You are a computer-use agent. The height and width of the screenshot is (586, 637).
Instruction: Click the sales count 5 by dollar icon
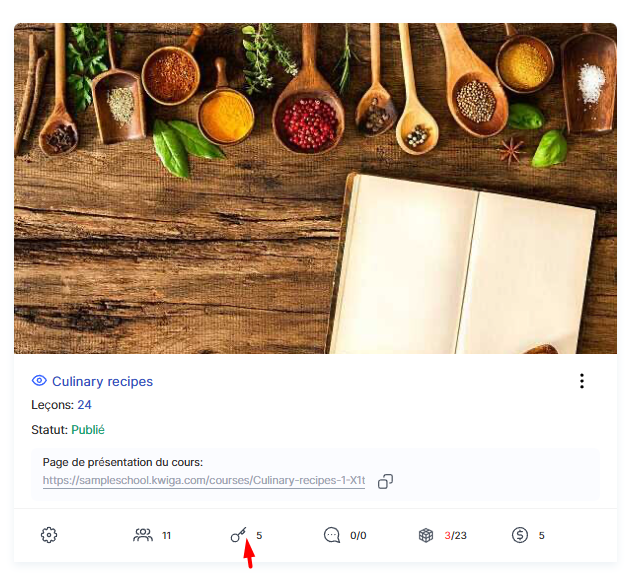[541, 536]
